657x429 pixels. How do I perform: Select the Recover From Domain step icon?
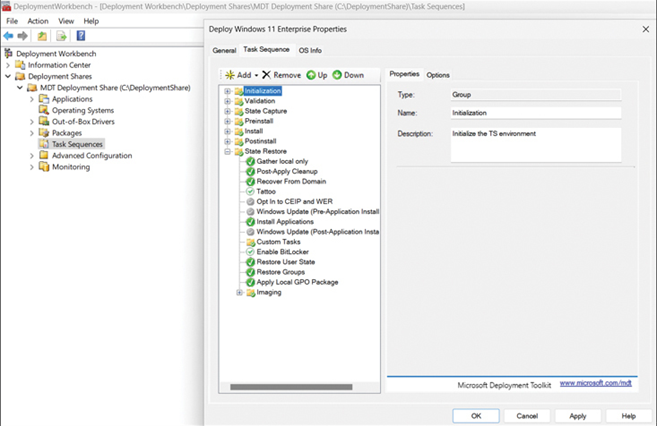[x=250, y=181]
